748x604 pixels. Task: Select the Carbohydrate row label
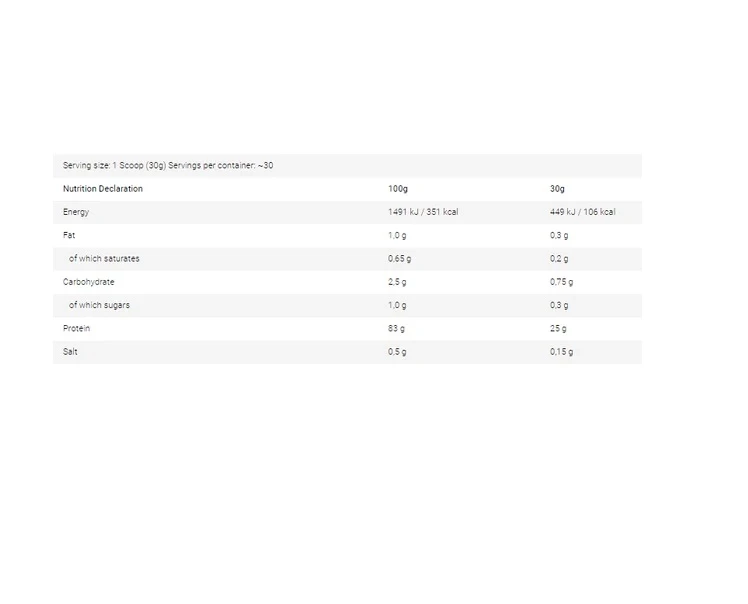pyautogui.click(x=88, y=282)
